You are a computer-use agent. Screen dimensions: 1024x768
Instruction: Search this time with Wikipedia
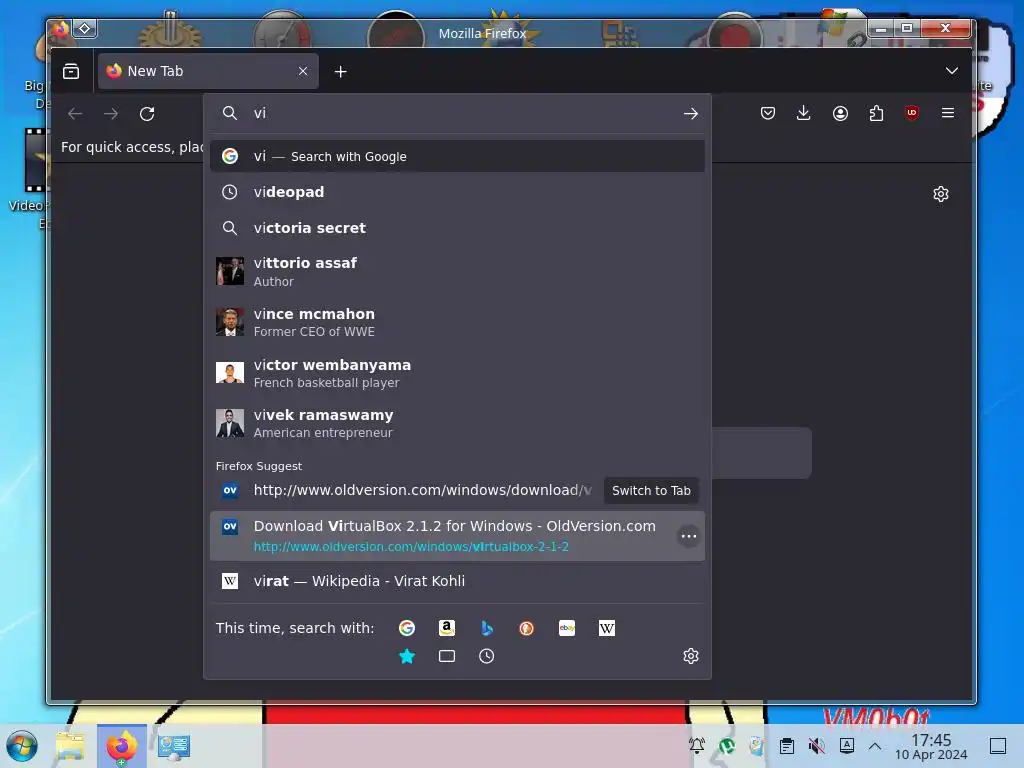(607, 628)
